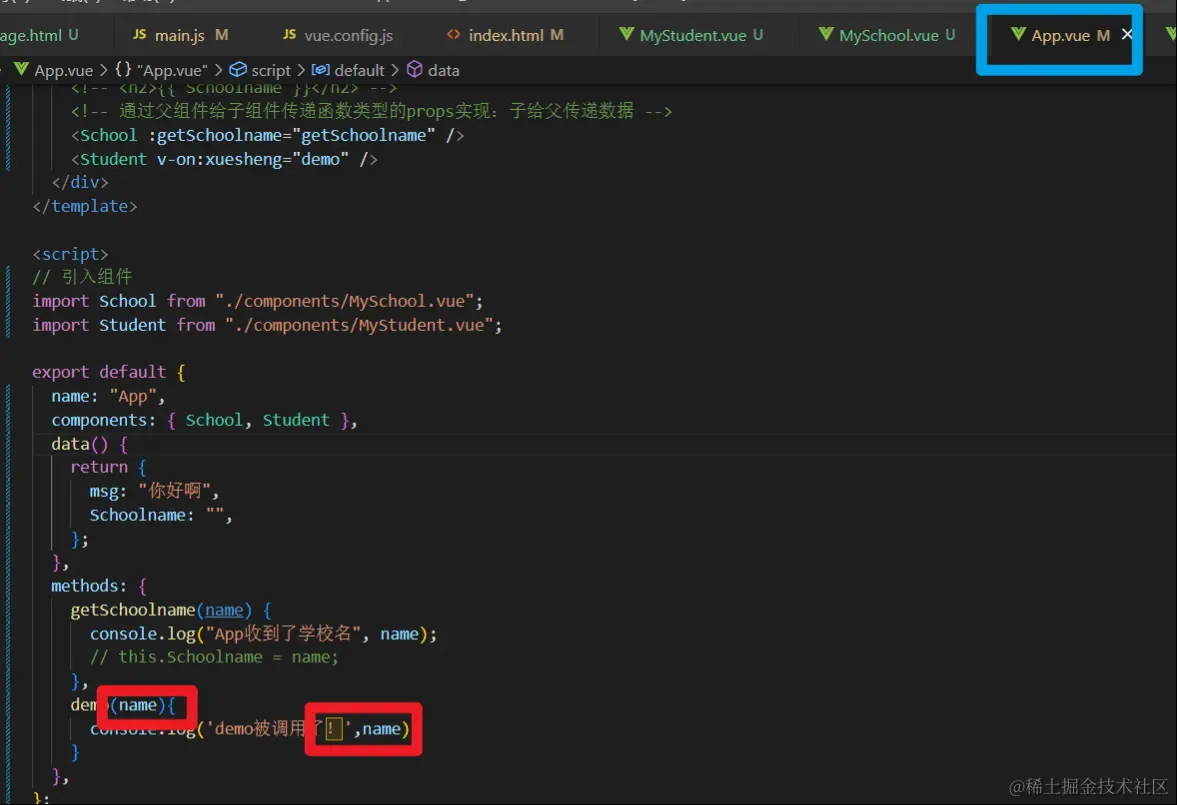Click the name: "App" property line
1177x805 pixels.
point(108,396)
